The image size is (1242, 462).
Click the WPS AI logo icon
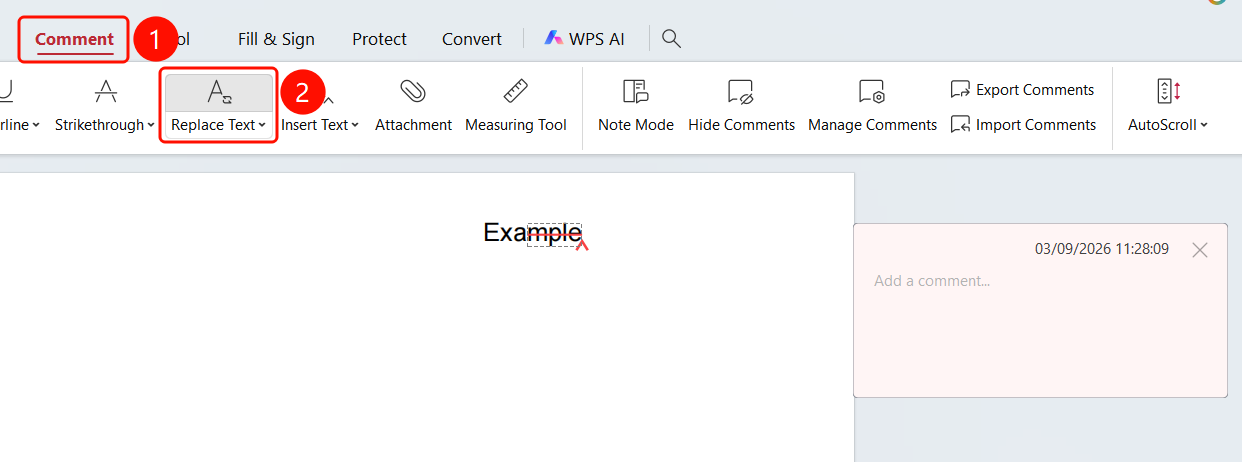click(x=554, y=38)
